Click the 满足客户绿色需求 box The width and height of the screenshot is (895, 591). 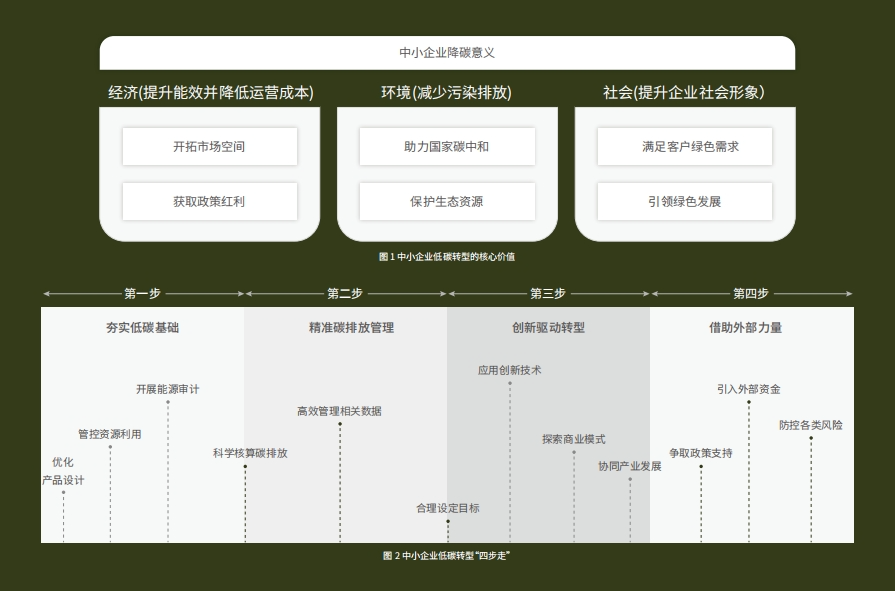[x=684, y=146]
